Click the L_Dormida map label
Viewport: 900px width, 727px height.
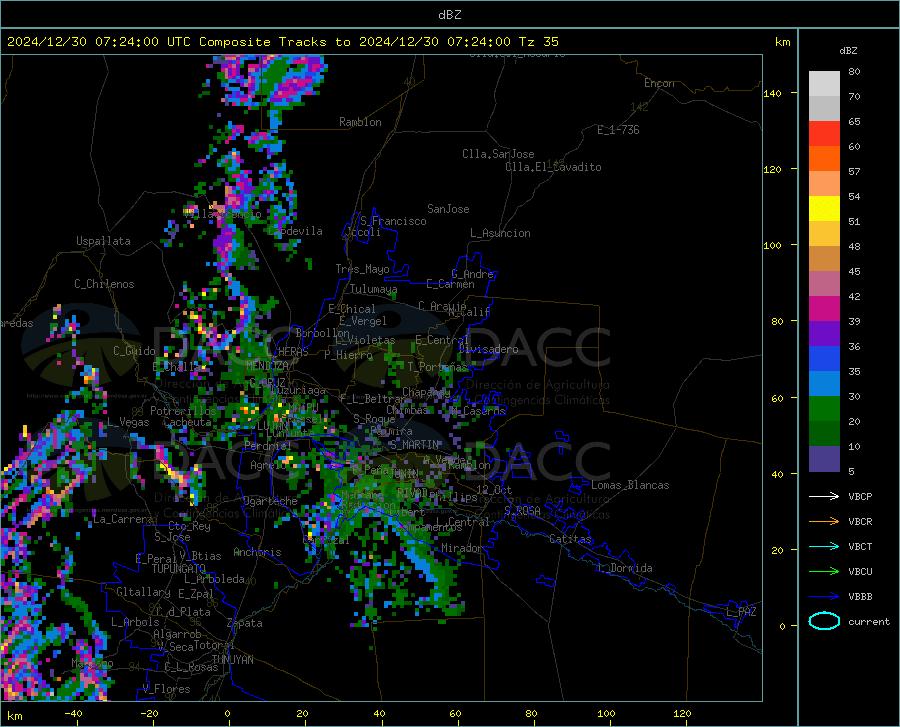[624, 568]
